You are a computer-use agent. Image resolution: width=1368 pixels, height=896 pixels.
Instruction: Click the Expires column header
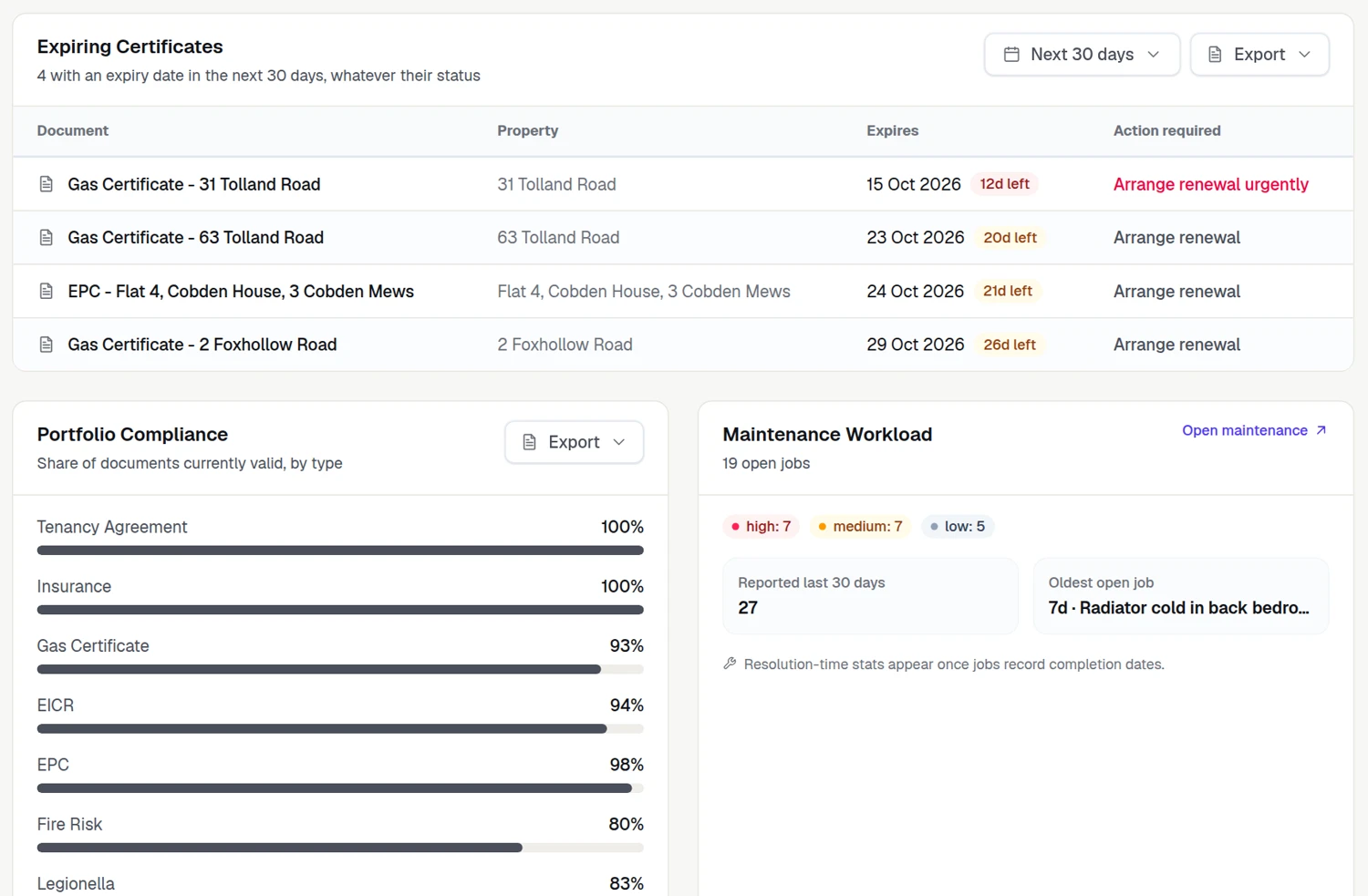[892, 130]
